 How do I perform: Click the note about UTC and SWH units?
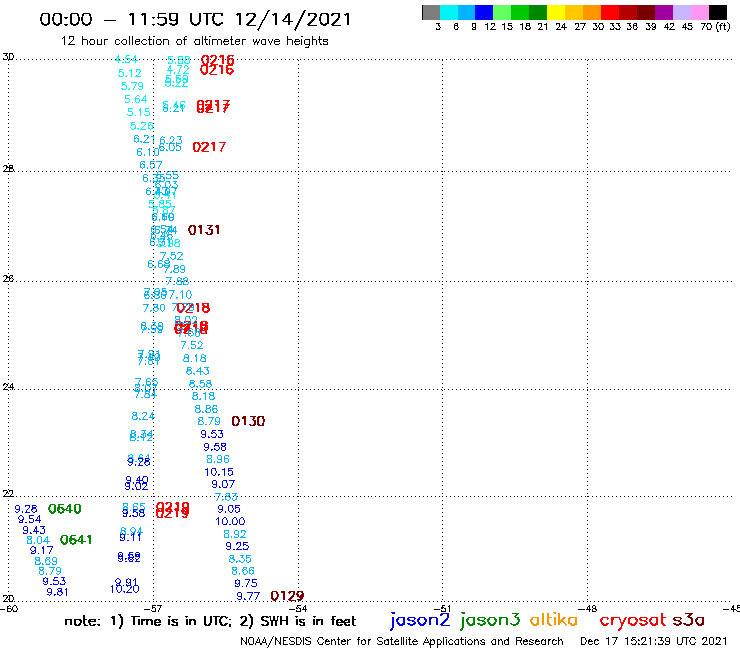click(210, 621)
